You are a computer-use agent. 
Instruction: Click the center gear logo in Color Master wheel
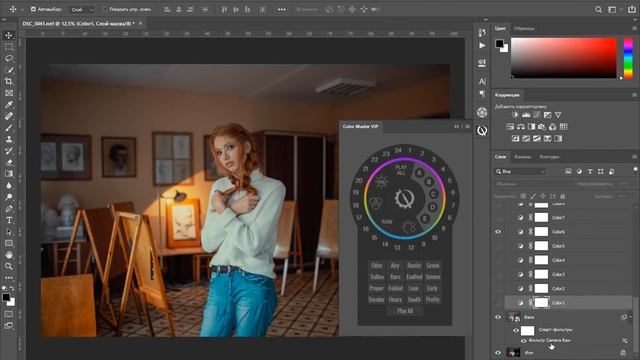pos(404,199)
